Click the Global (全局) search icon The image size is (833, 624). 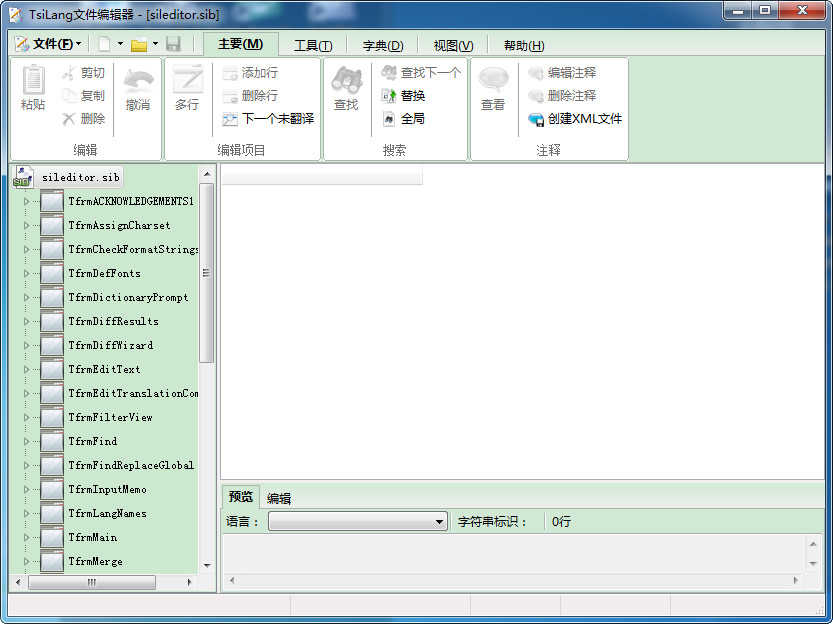(389, 118)
